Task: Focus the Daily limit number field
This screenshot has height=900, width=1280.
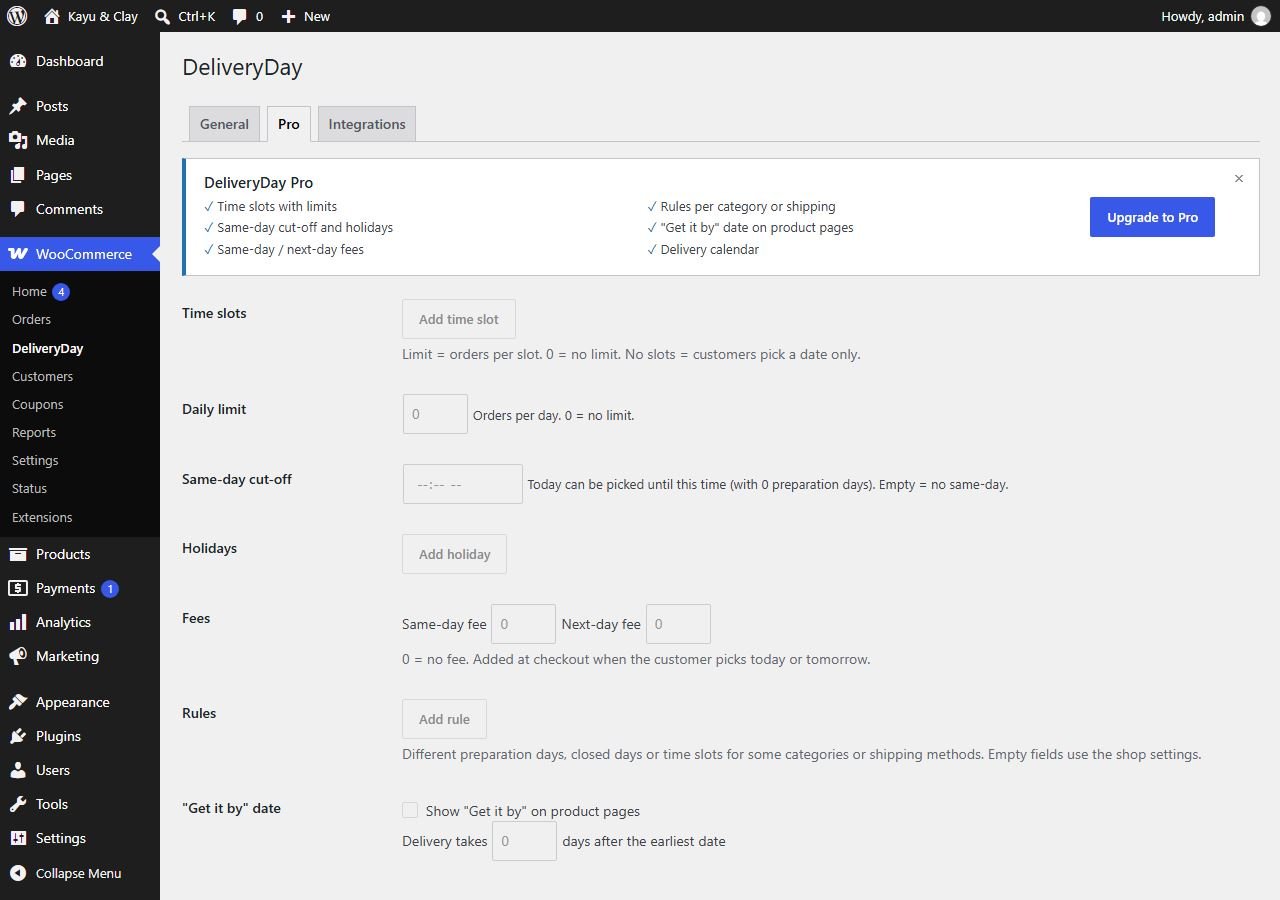Action: coord(435,414)
